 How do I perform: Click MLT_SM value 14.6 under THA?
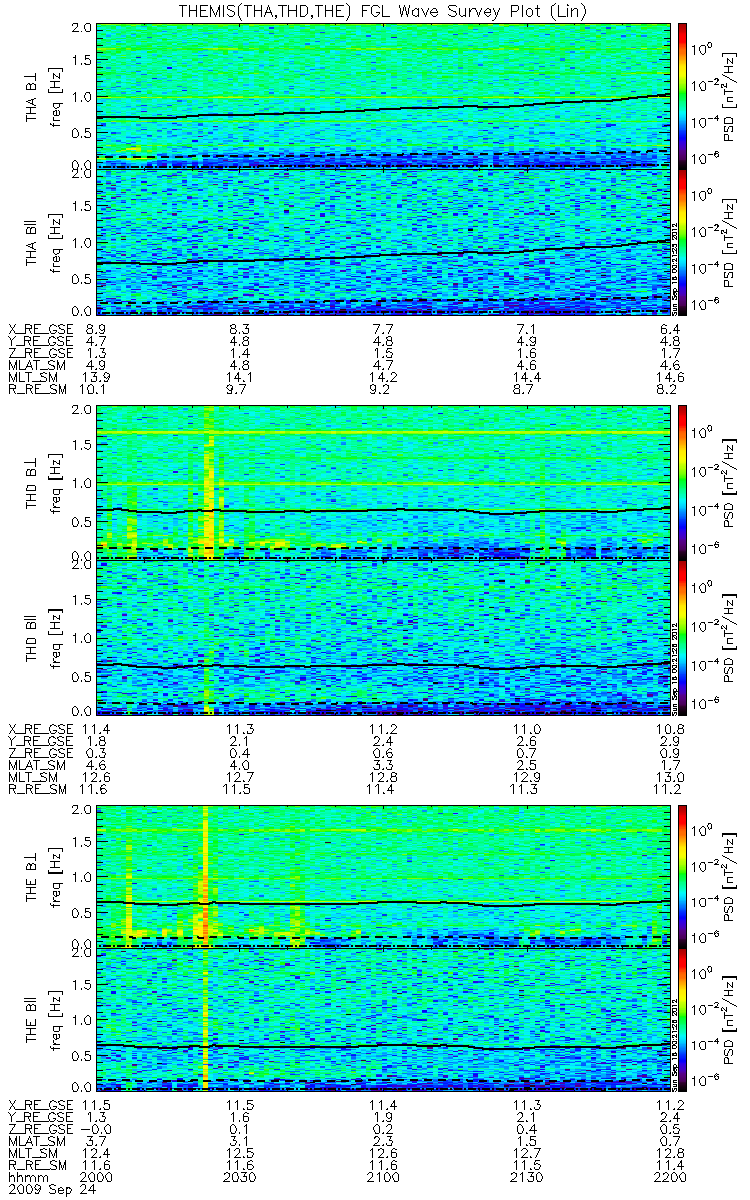[670, 378]
